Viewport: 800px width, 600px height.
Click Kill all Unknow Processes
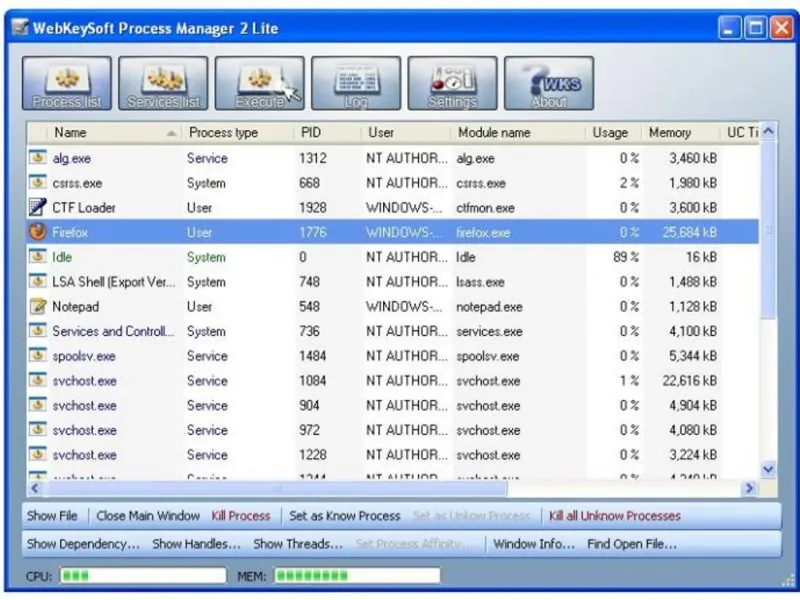pyautogui.click(x=615, y=516)
